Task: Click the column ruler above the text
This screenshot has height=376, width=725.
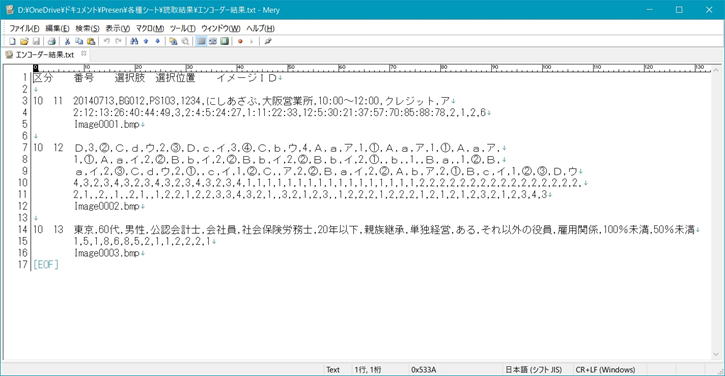Action: pyautogui.click(x=372, y=68)
